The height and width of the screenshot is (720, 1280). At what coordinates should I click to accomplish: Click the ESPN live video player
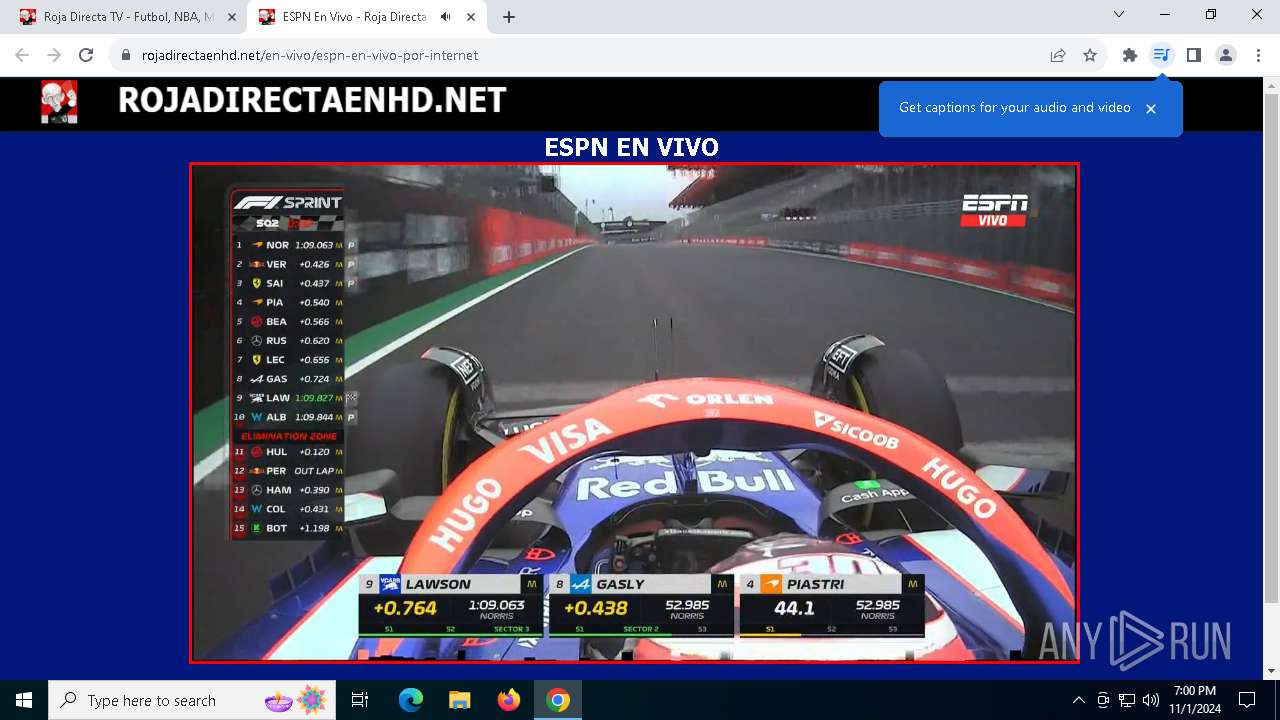click(634, 412)
